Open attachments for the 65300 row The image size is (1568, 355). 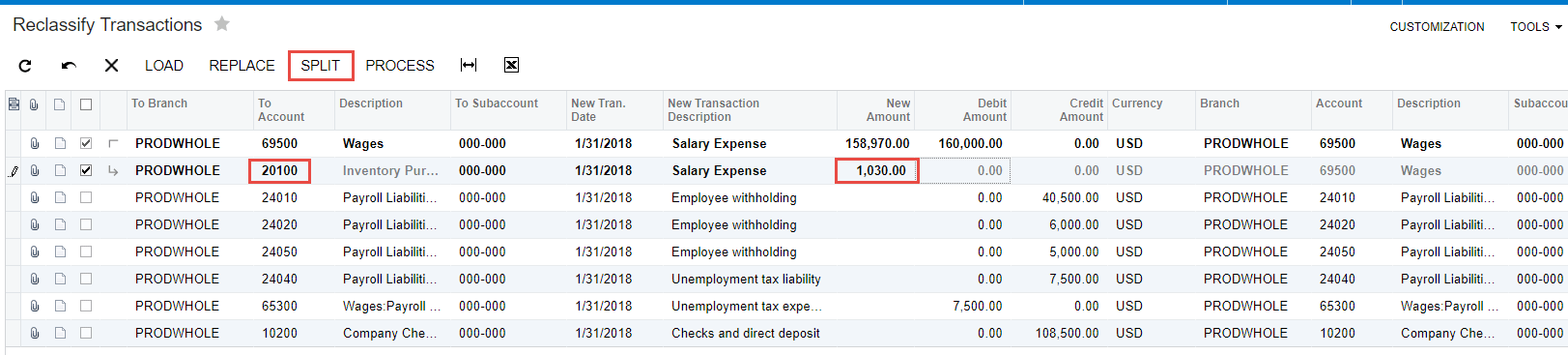click(34, 306)
